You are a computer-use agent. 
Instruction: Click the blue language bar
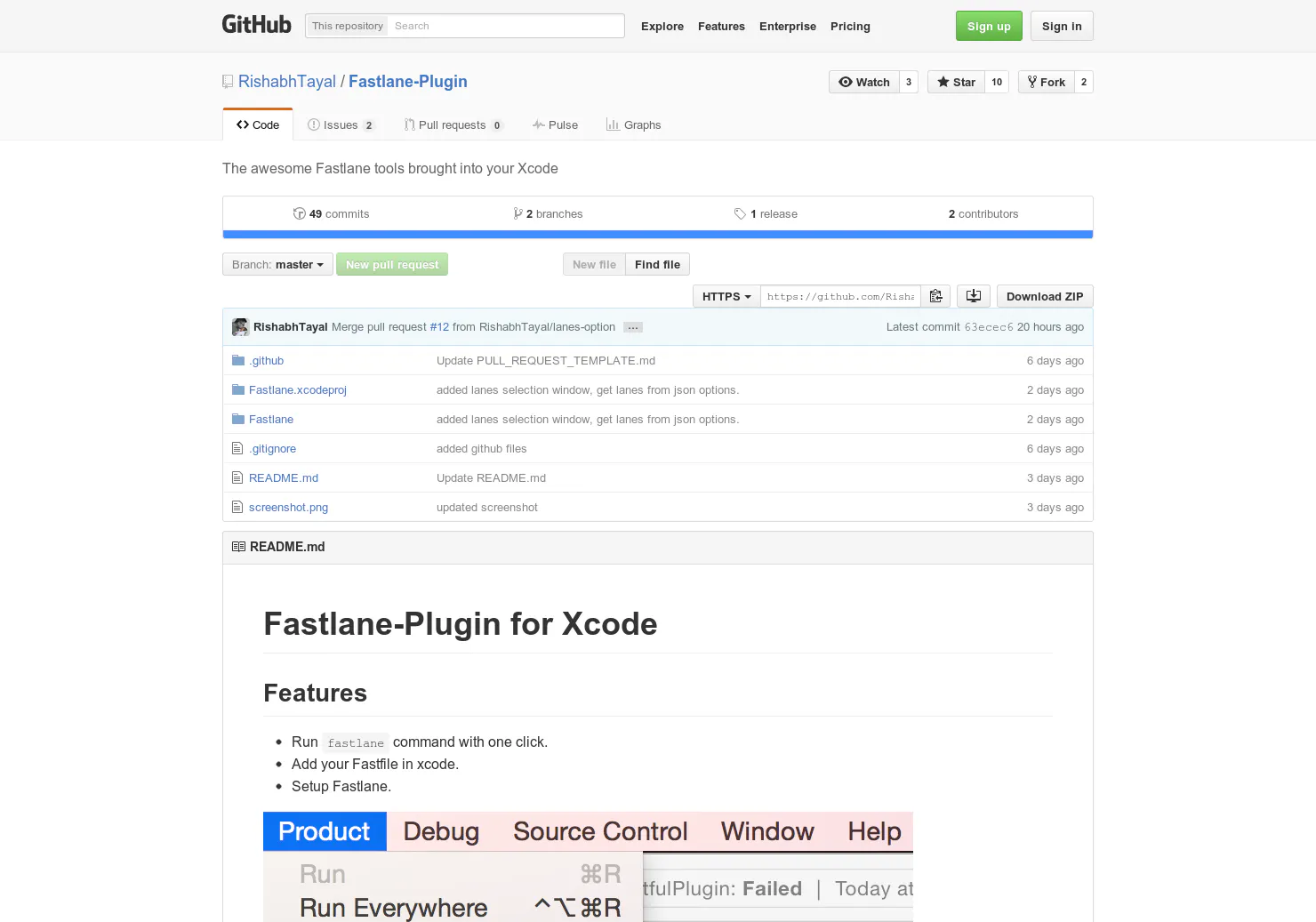coord(658,235)
